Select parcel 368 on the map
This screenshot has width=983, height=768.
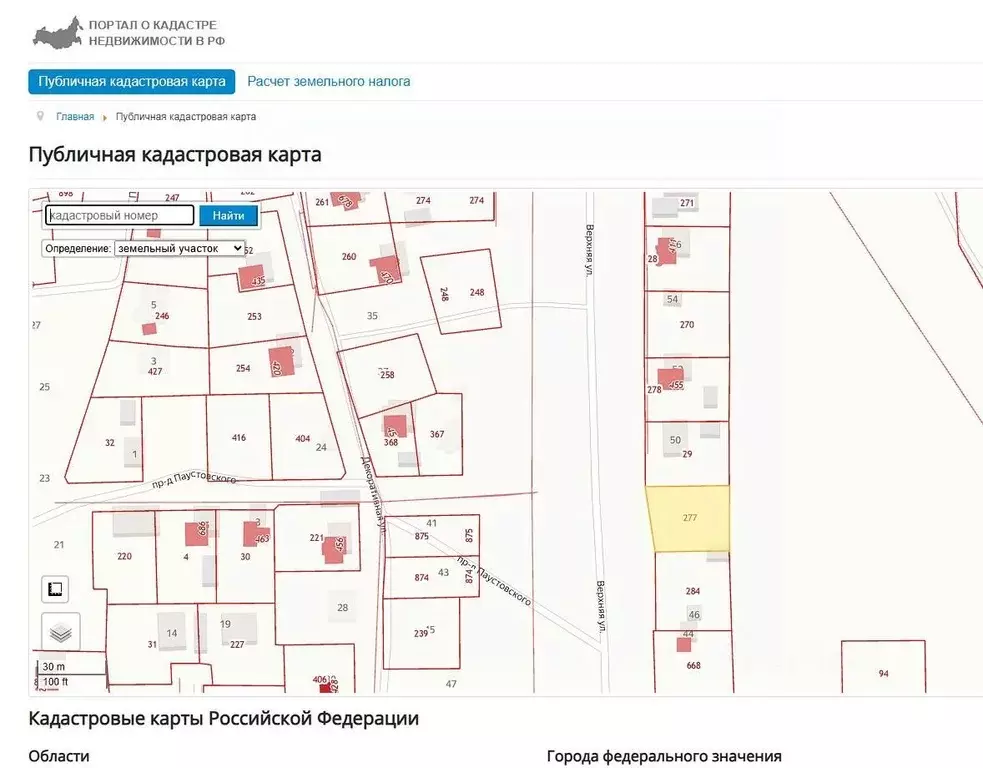pos(391,442)
